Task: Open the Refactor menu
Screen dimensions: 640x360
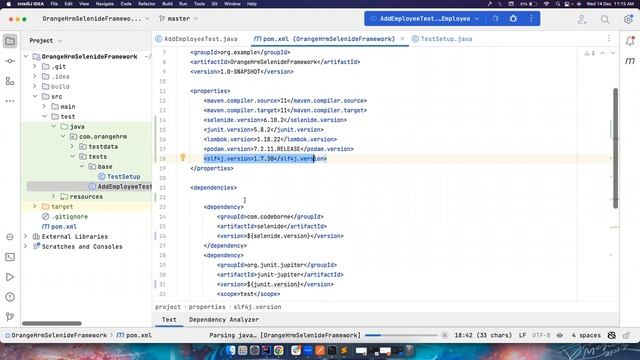Action: pyautogui.click(x=146, y=4)
